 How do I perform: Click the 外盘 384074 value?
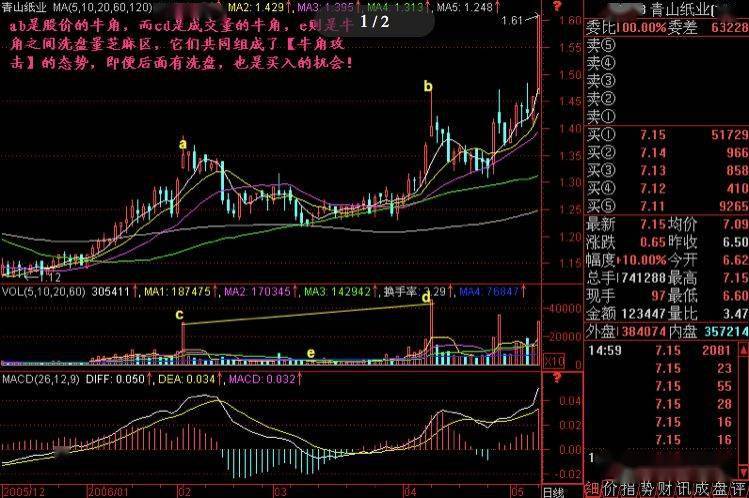[x=643, y=331]
